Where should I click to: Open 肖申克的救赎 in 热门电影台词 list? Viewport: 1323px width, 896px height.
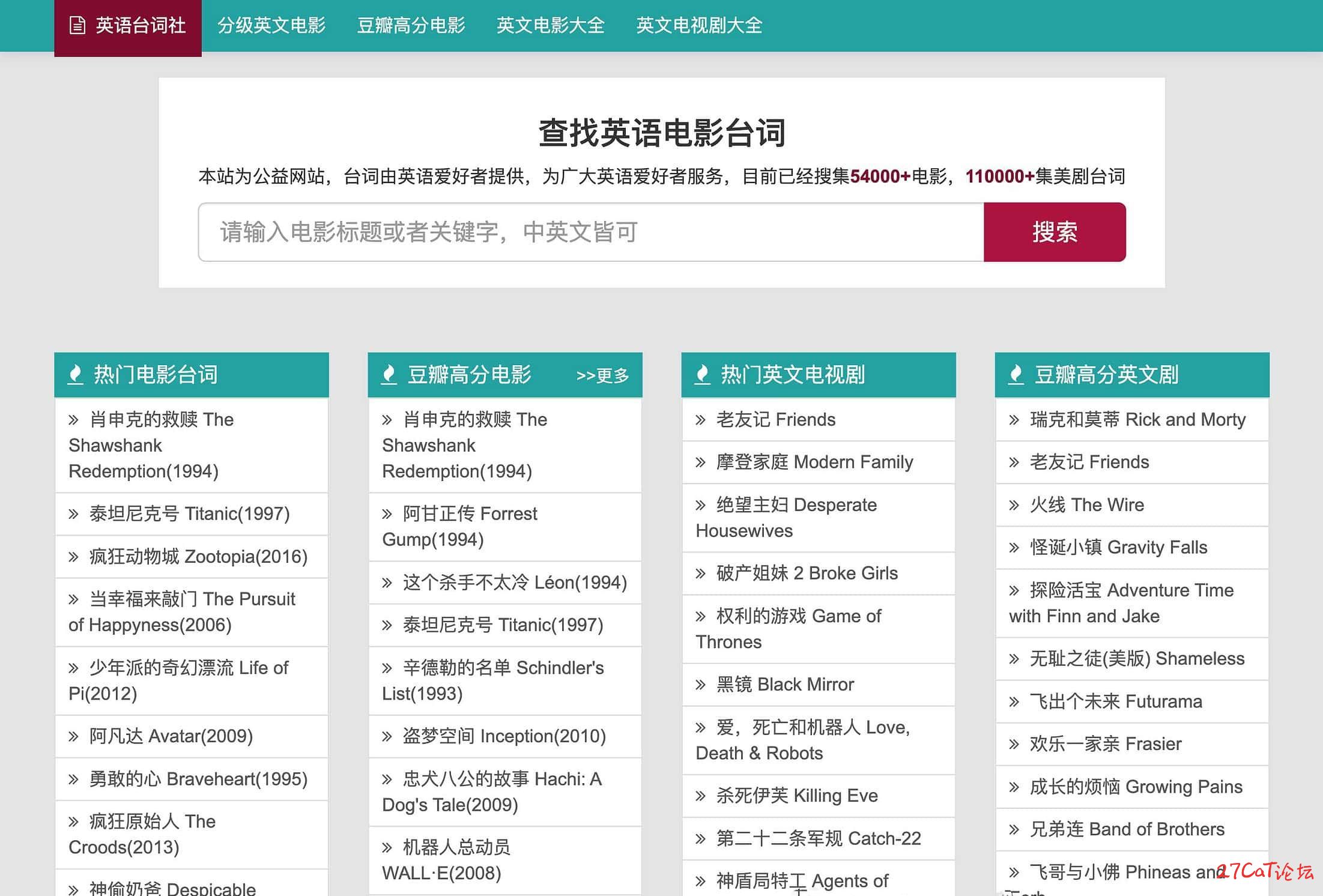192,445
